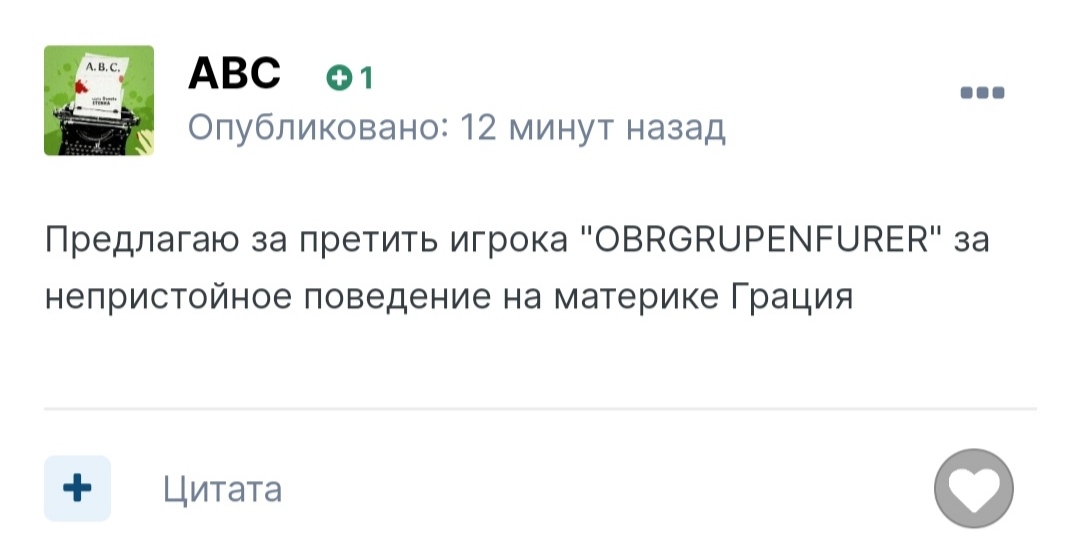Click the heart reaction icon
This screenshot has width=1080, height=555.
click(972, 490)
